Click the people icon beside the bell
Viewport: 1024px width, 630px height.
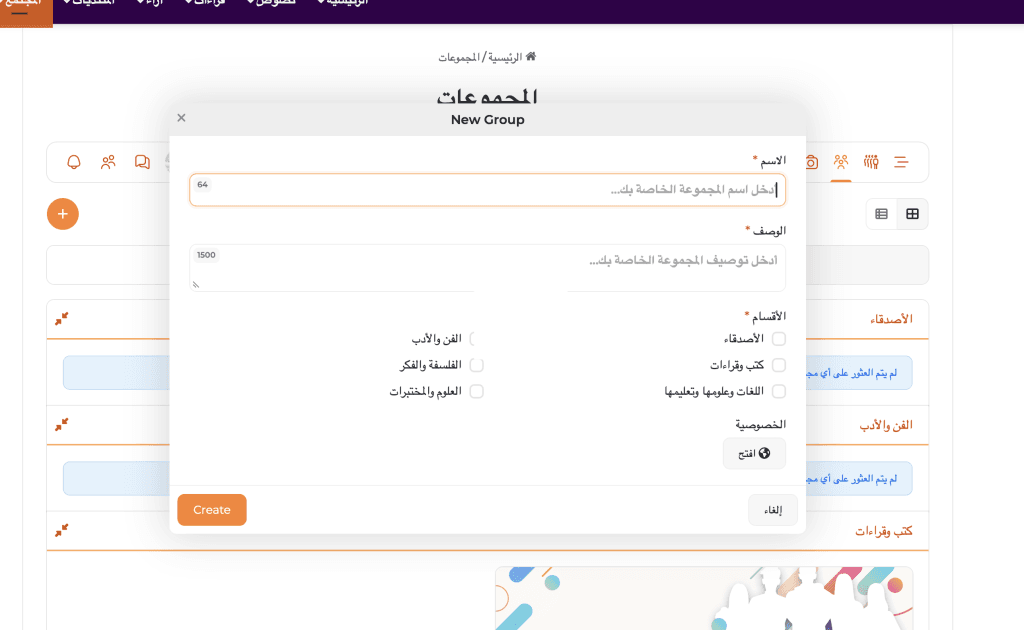[108, 162]
